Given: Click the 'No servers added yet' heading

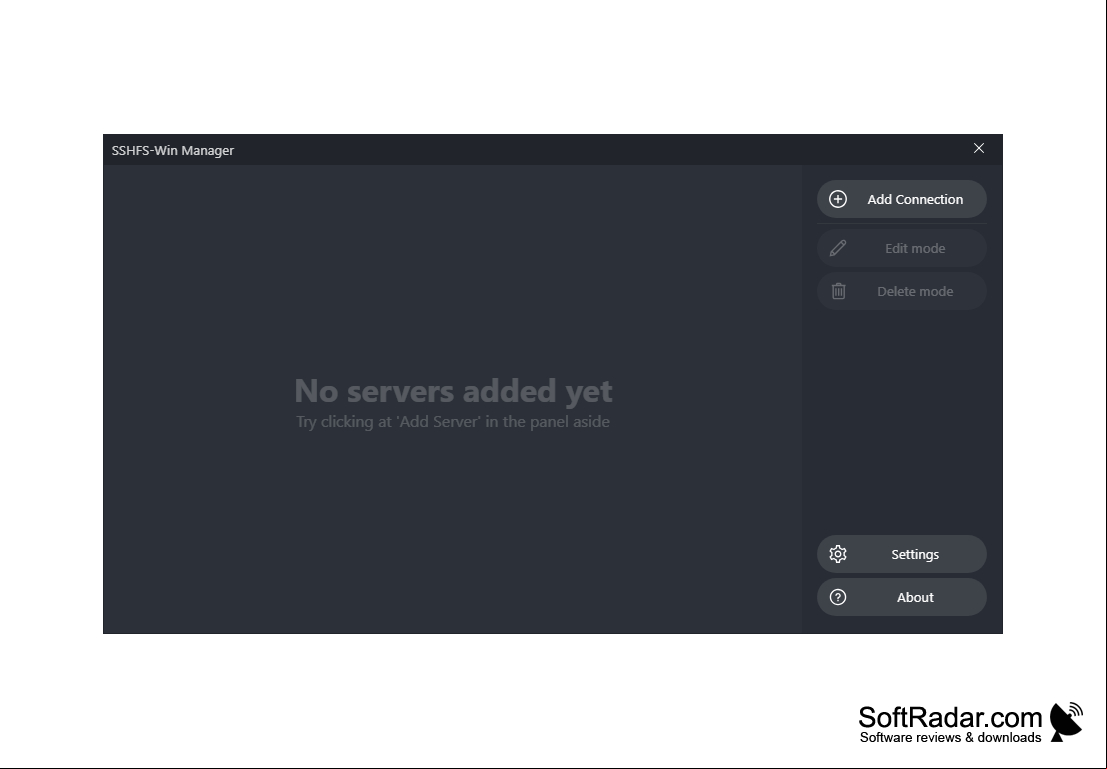Looking at the screenshot, I should point(453,391).
